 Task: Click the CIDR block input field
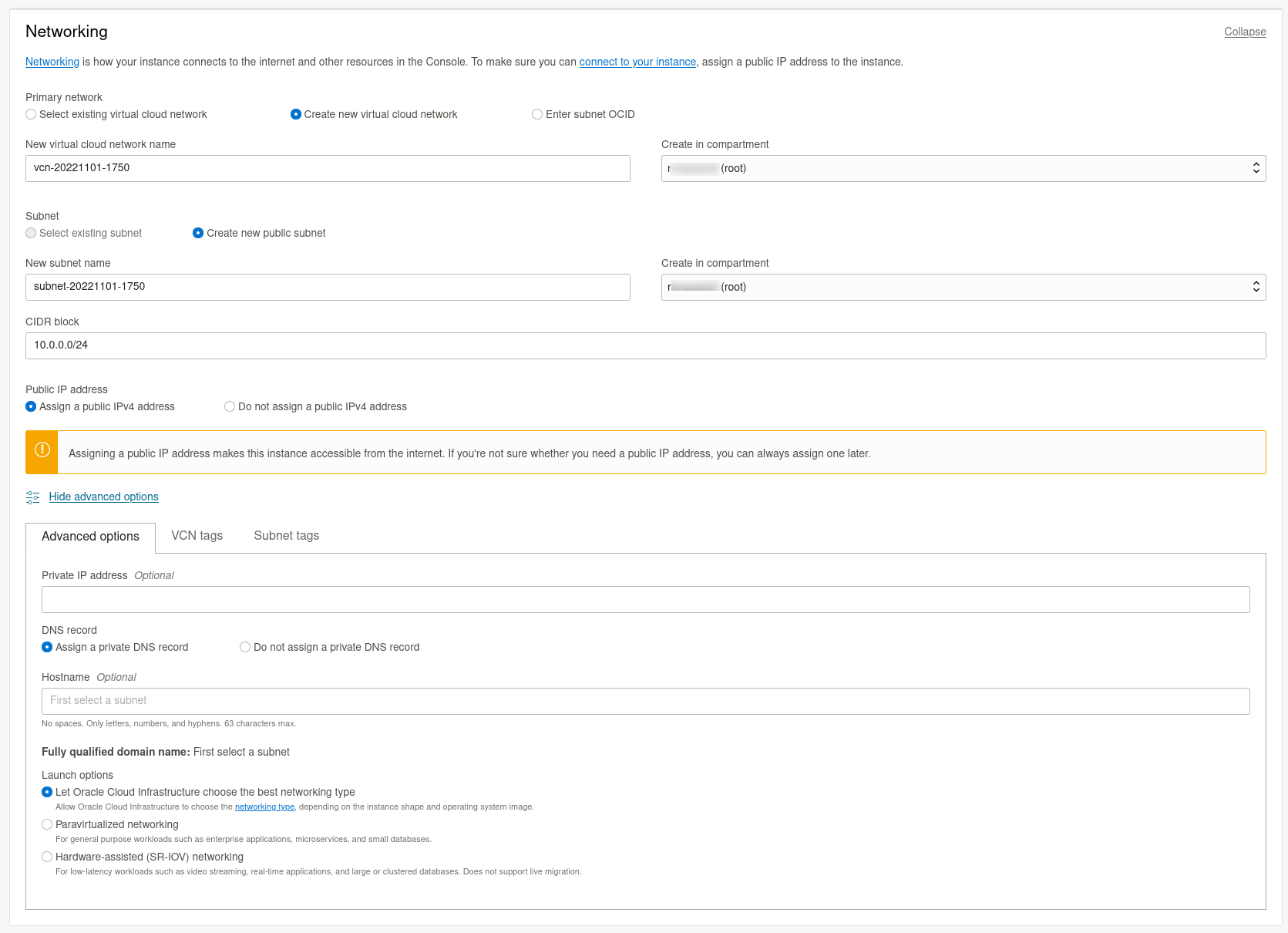click(645, 345)
